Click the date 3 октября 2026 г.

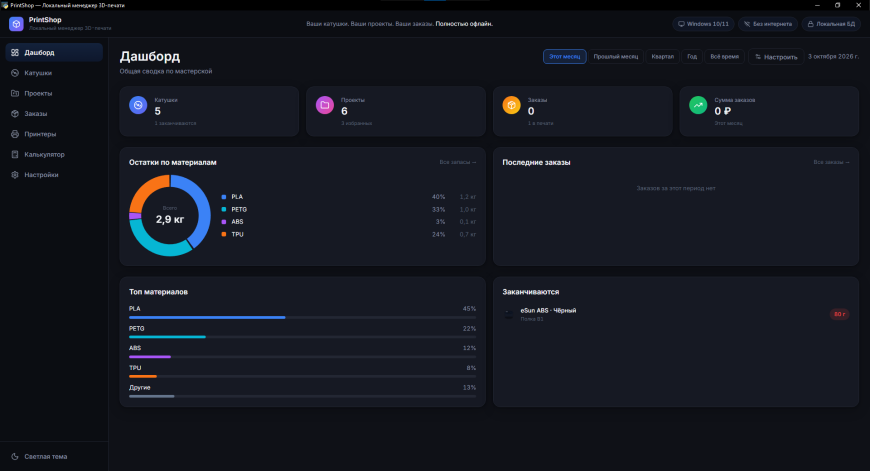(x=833, y=57)
